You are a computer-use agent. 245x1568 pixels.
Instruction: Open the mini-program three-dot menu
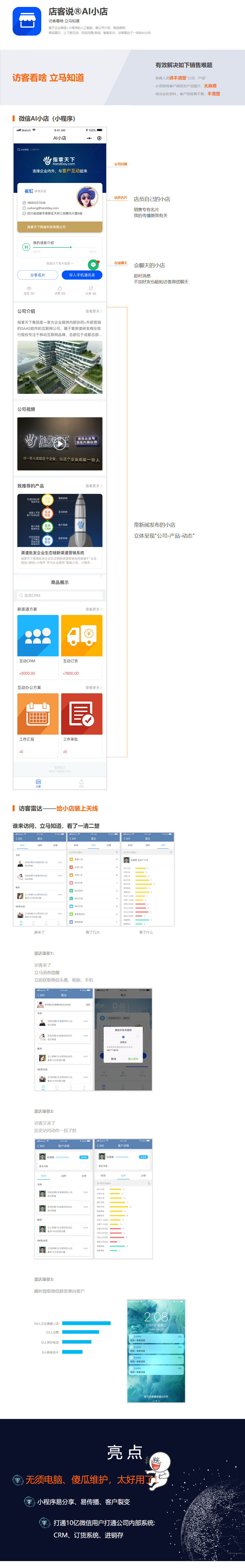click(x=89, y=138)
